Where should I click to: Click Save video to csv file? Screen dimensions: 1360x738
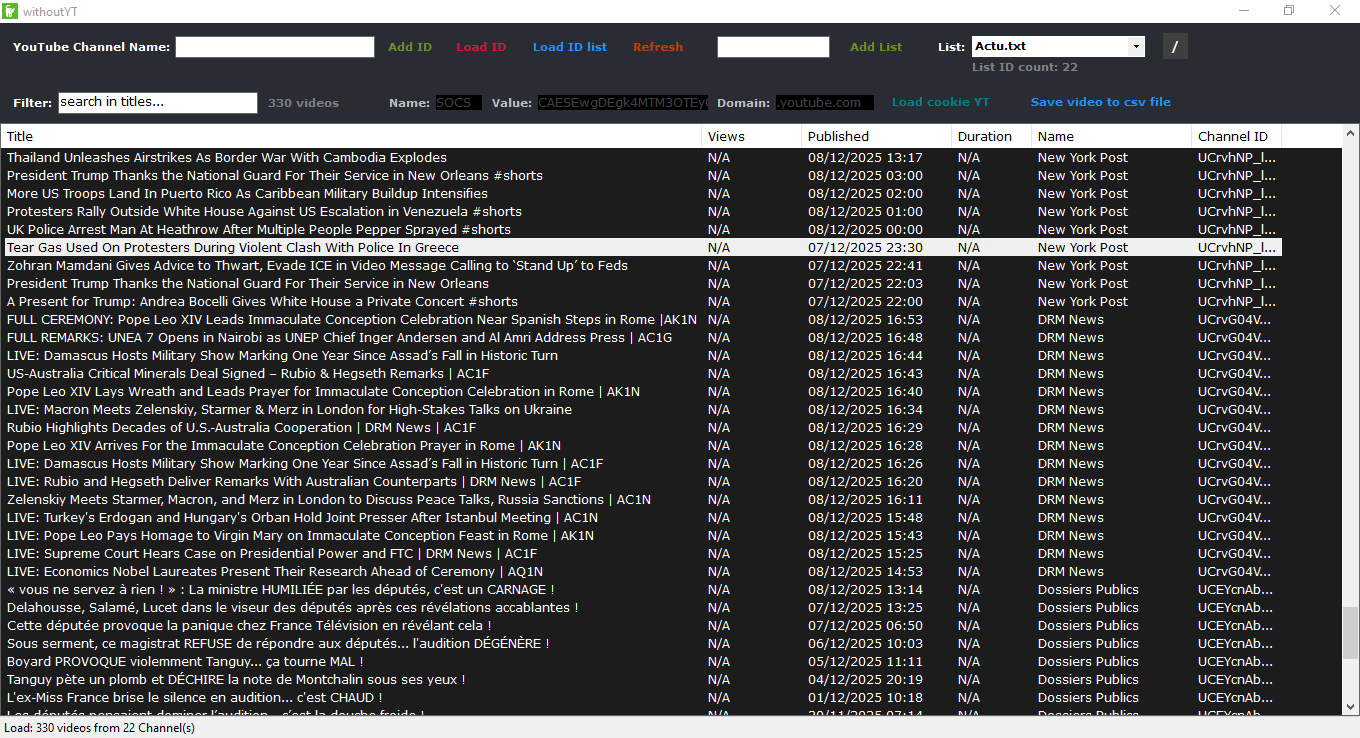coord(1100,102)
